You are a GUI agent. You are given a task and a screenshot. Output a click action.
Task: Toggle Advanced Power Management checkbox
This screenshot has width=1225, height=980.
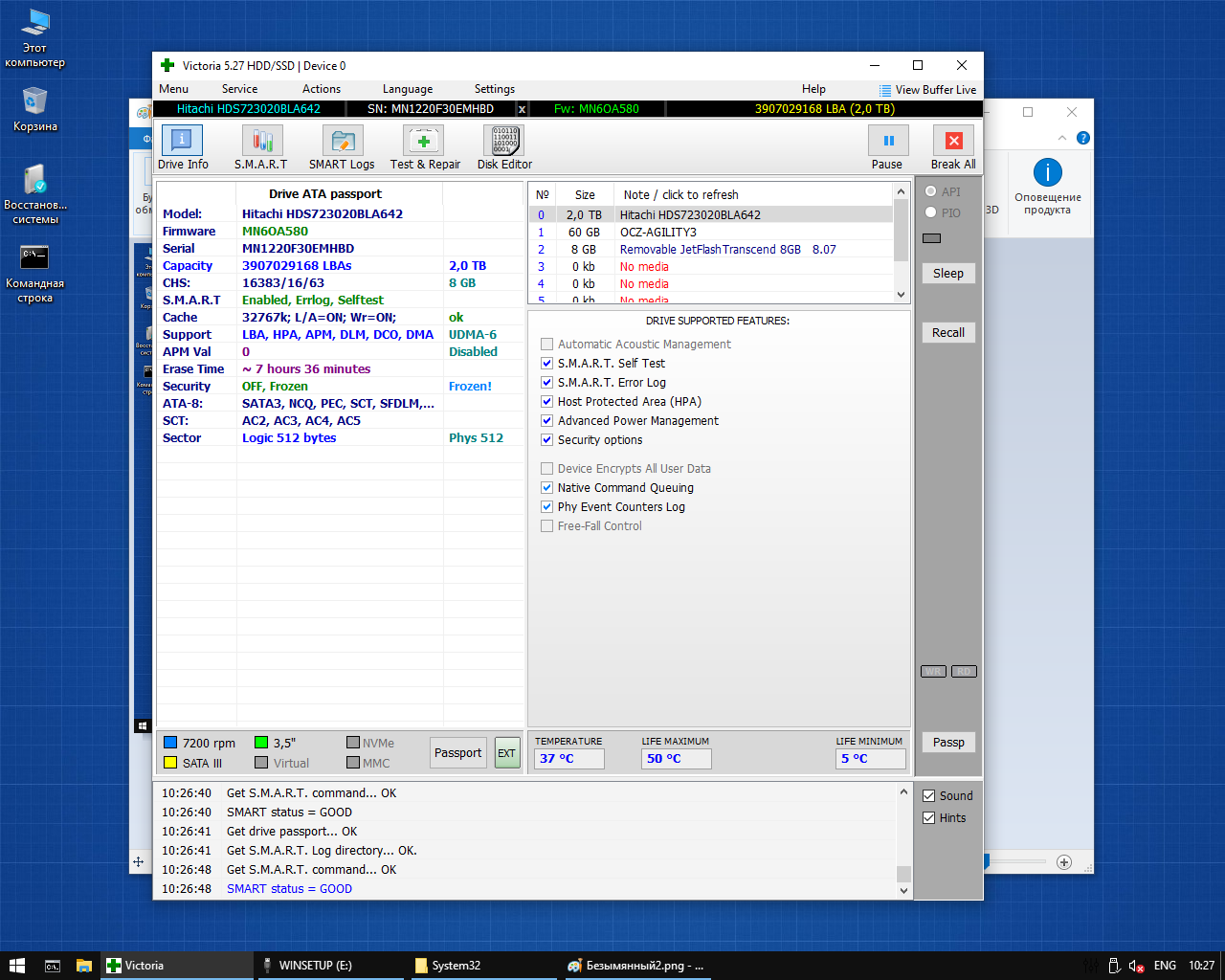click(x=547, y=420)
